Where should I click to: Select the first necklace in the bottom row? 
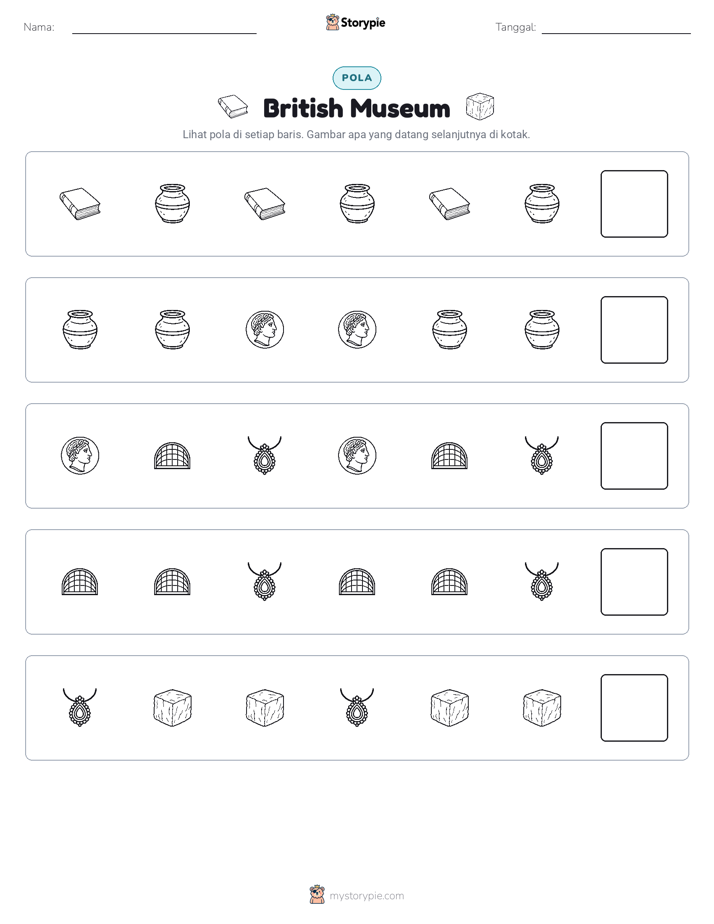pos(80,707)
